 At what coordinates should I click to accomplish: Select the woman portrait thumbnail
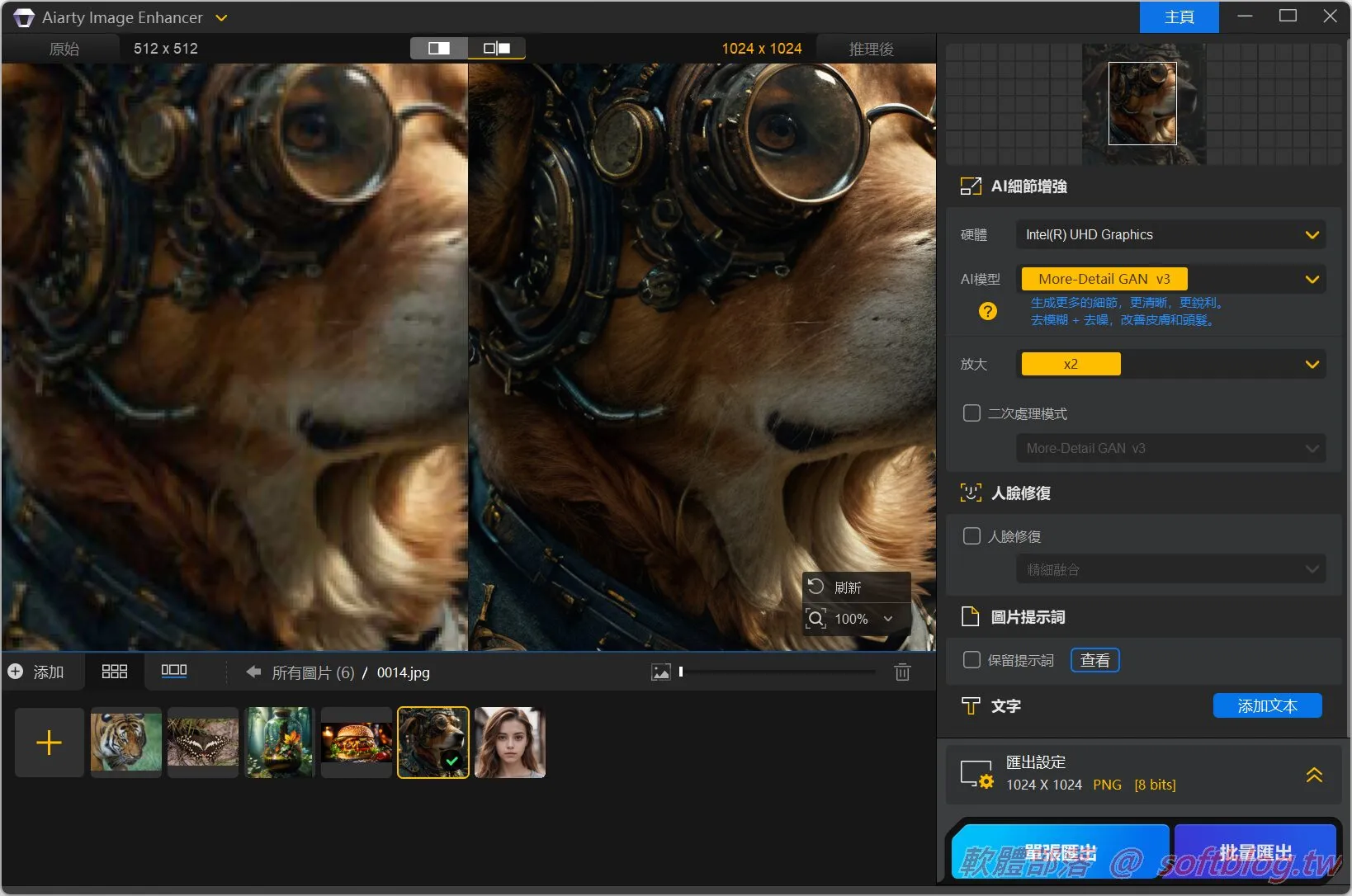(x=510, y=743)
